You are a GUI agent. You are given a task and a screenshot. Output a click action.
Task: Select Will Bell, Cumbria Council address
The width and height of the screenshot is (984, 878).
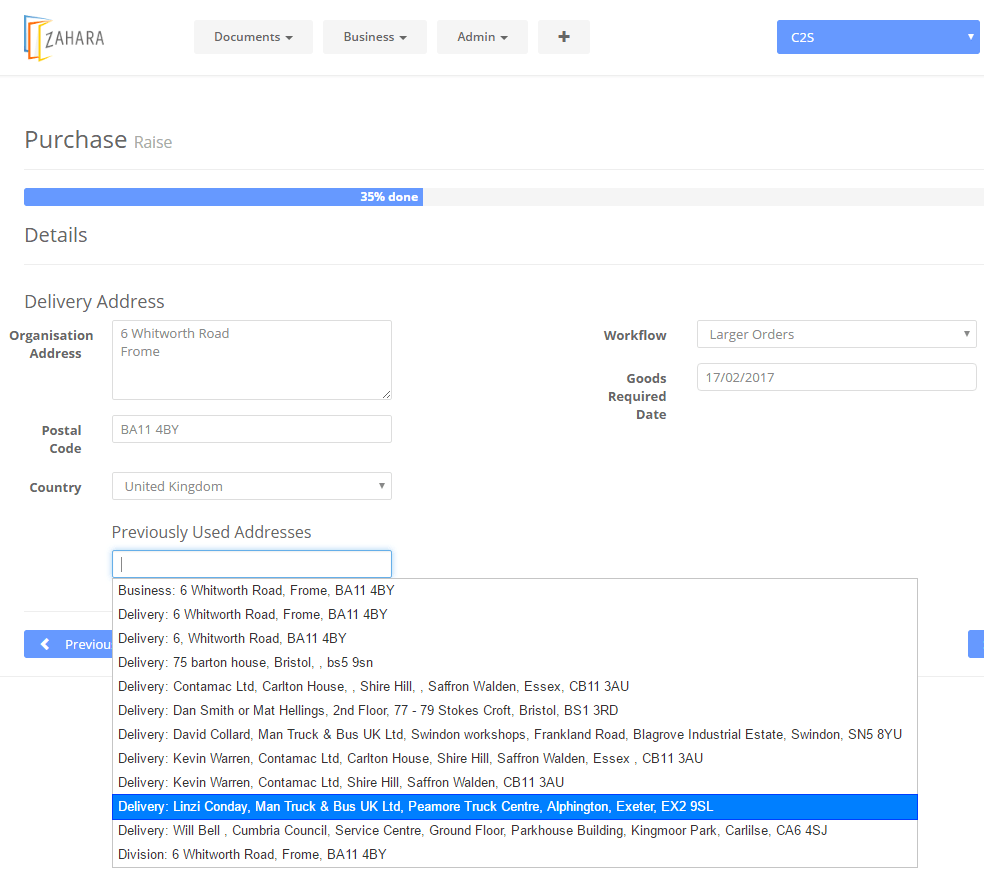pyautogui.click(x=515, y=830)
